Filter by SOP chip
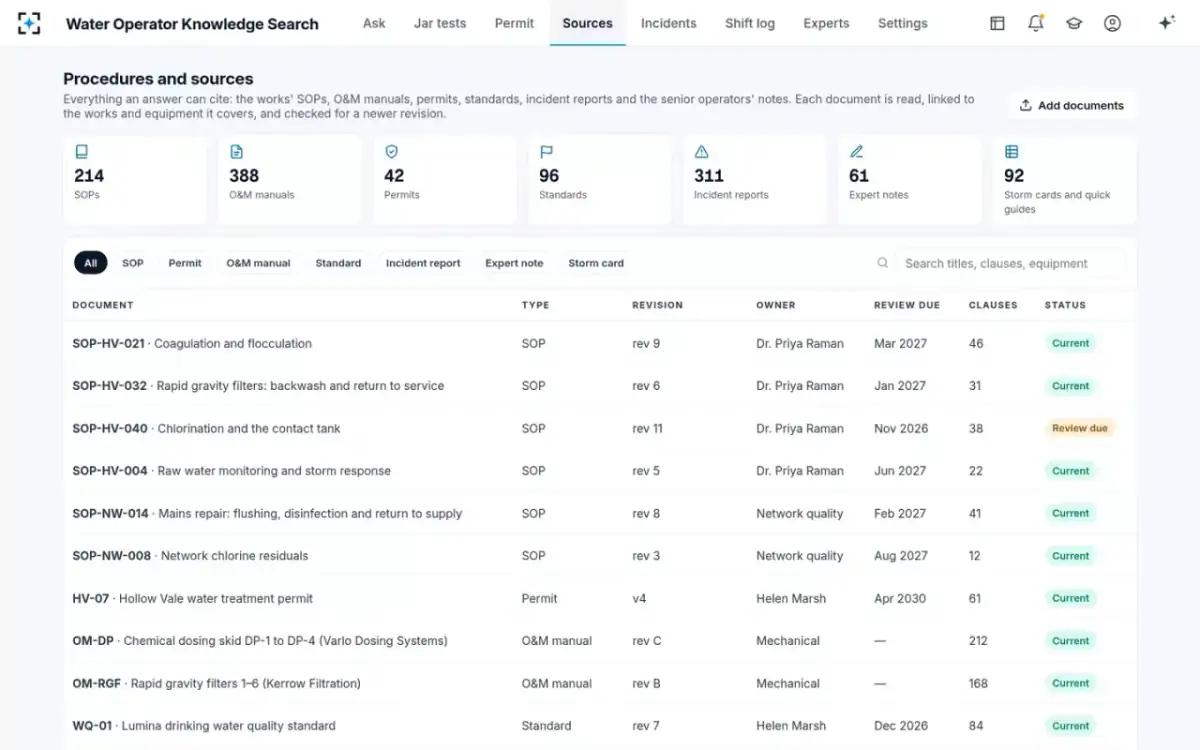The image size is (1200, 750). click(x=133, y=263)
